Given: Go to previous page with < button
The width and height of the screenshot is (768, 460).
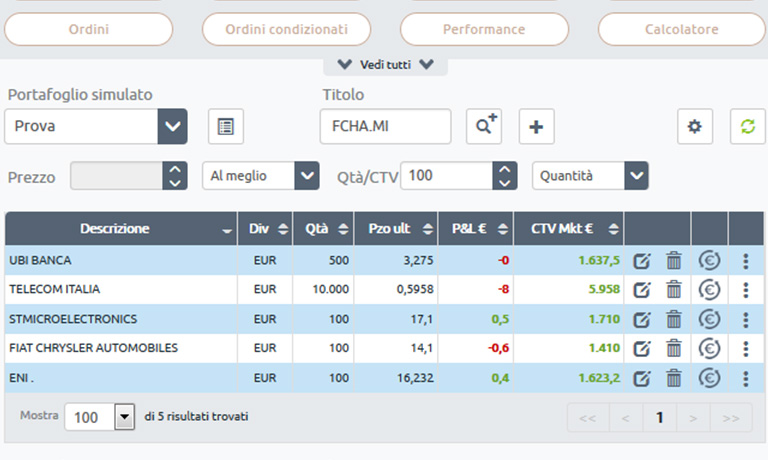Looking at the screenshot, I should coord(625,418).
